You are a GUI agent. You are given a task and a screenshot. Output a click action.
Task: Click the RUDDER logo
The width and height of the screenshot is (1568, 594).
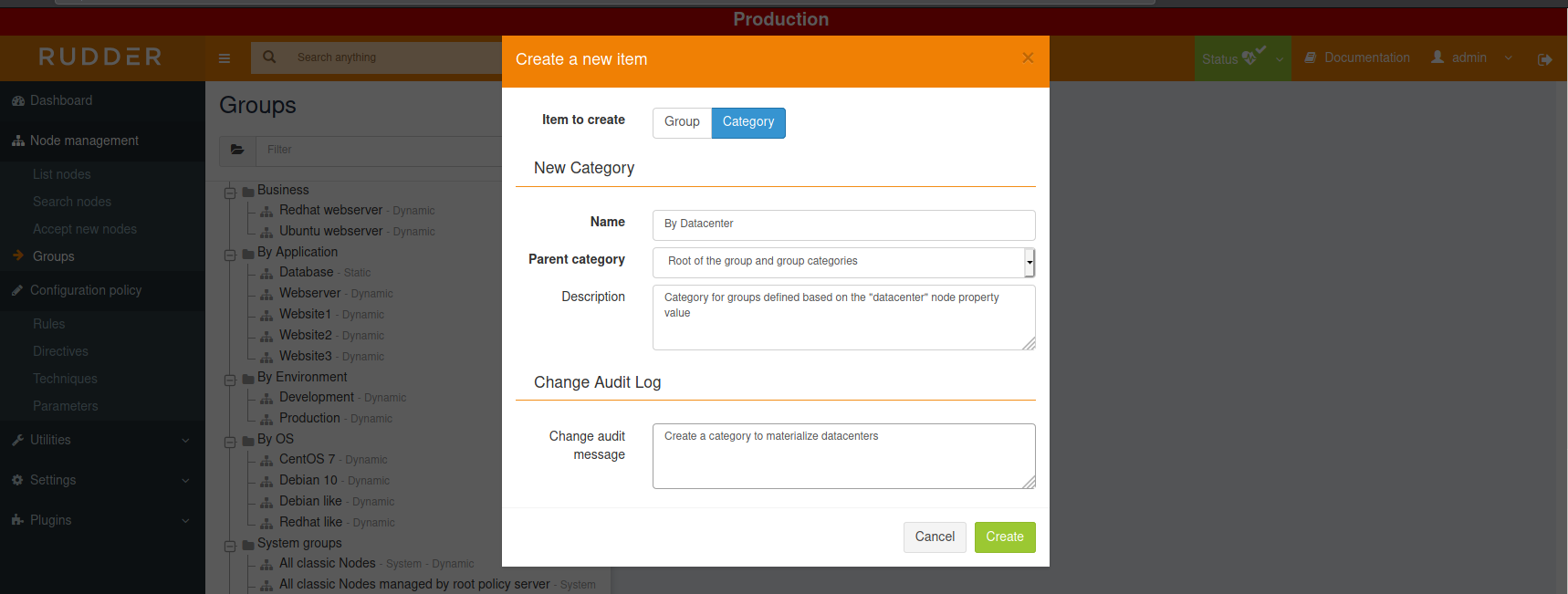click(100, 57)
